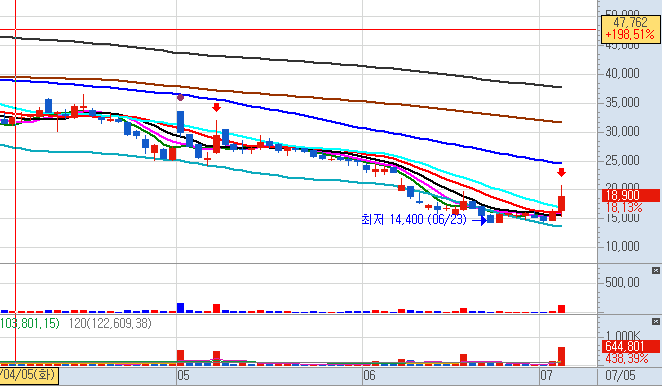
Task: Click the 644,801 volume value label
Action: click(630, 346)
